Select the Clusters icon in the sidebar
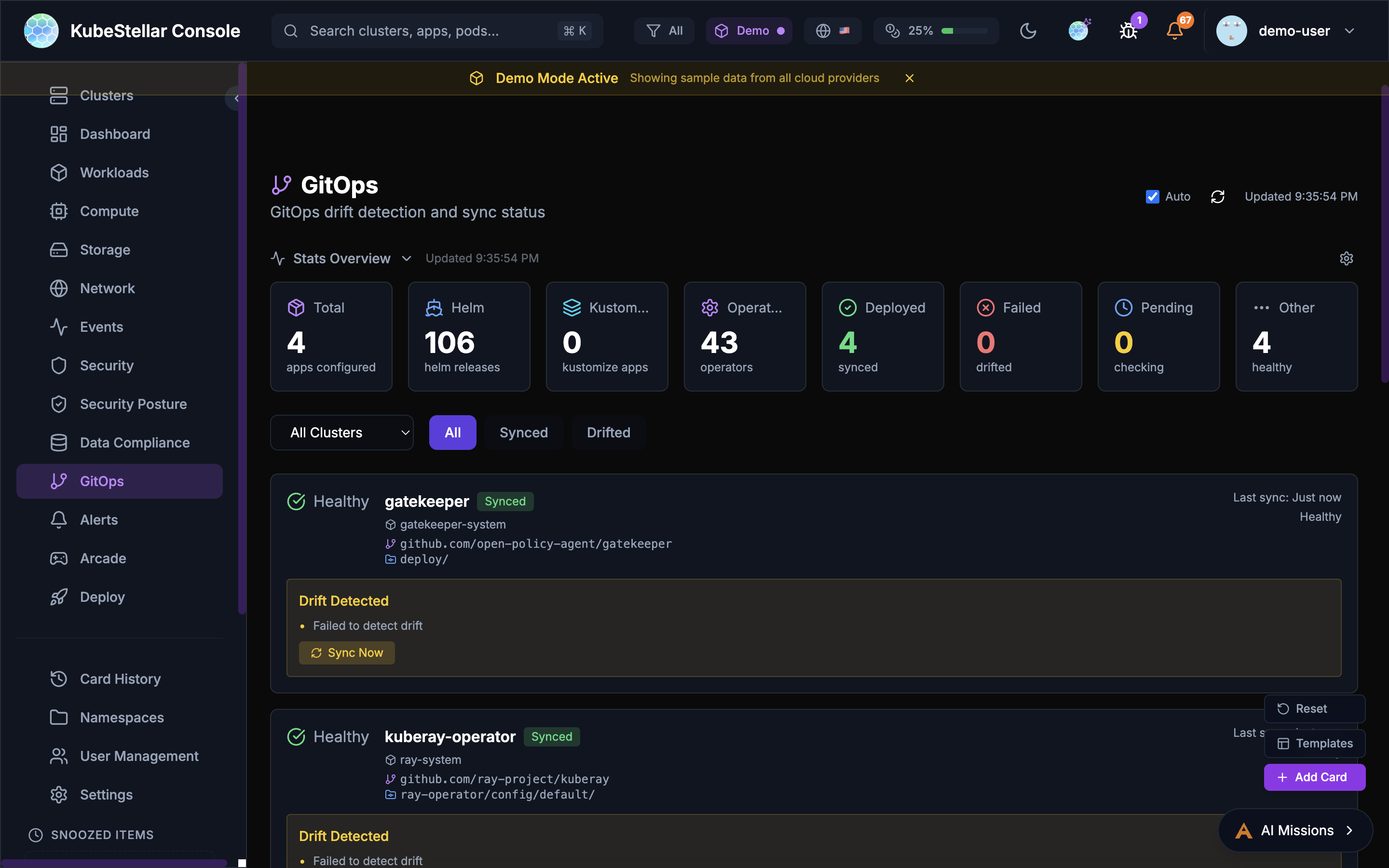Image resolution: width=1389 pixels, height=868 pixels. coord(59,95)
